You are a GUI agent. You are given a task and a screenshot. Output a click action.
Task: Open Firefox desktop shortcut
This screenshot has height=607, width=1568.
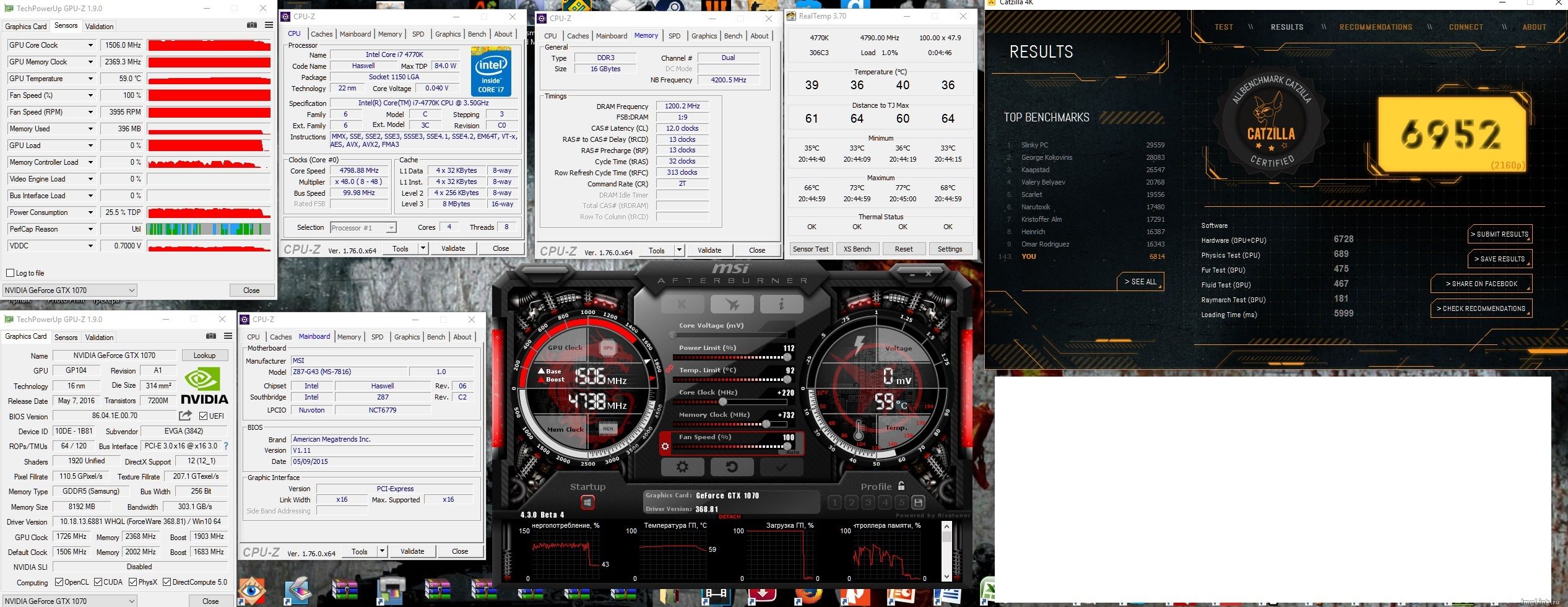pos(808,596)
